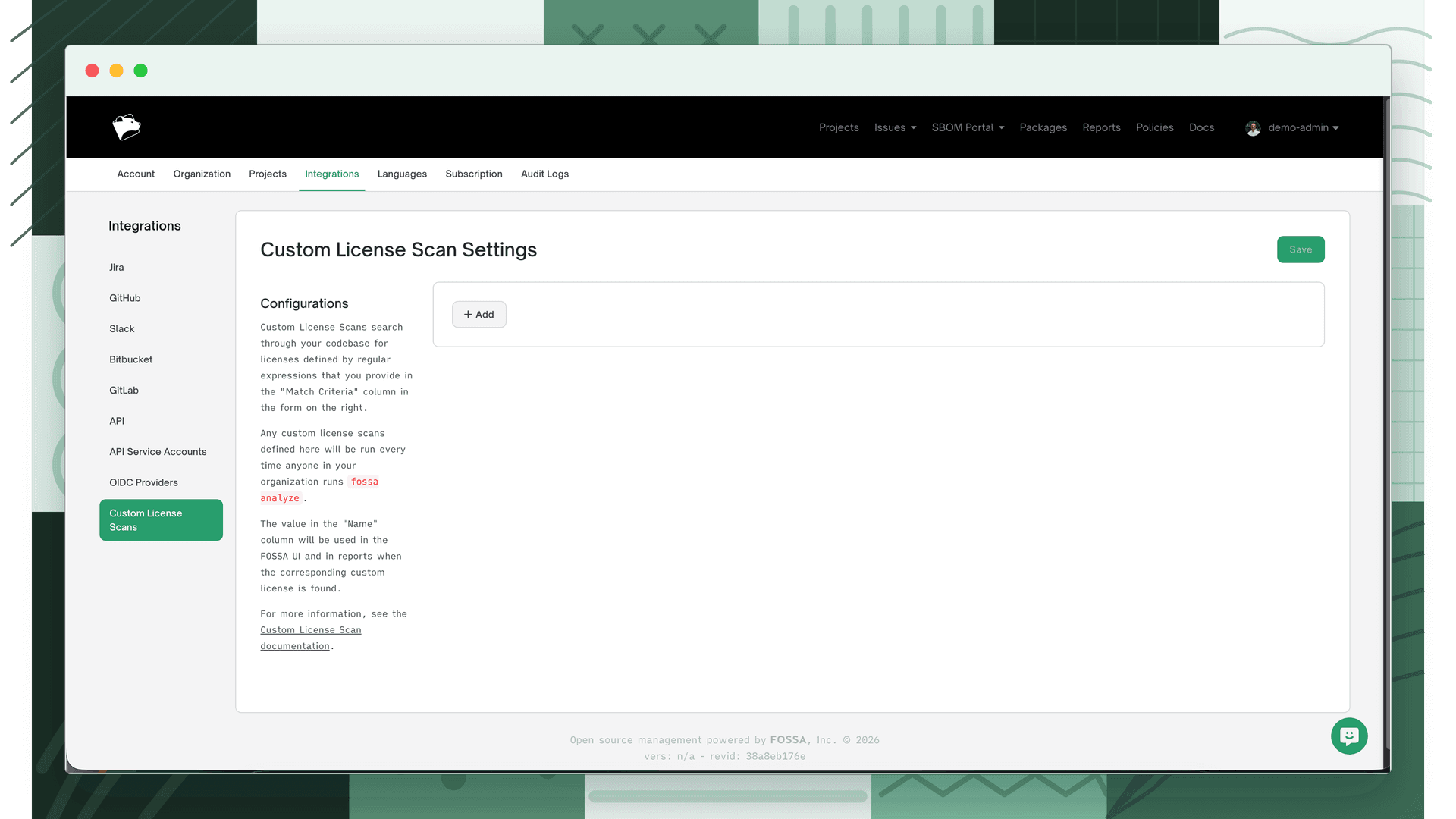Switch to the Languages settings tab
This screenshot has width=1456, height=819.
pos(402,174)
